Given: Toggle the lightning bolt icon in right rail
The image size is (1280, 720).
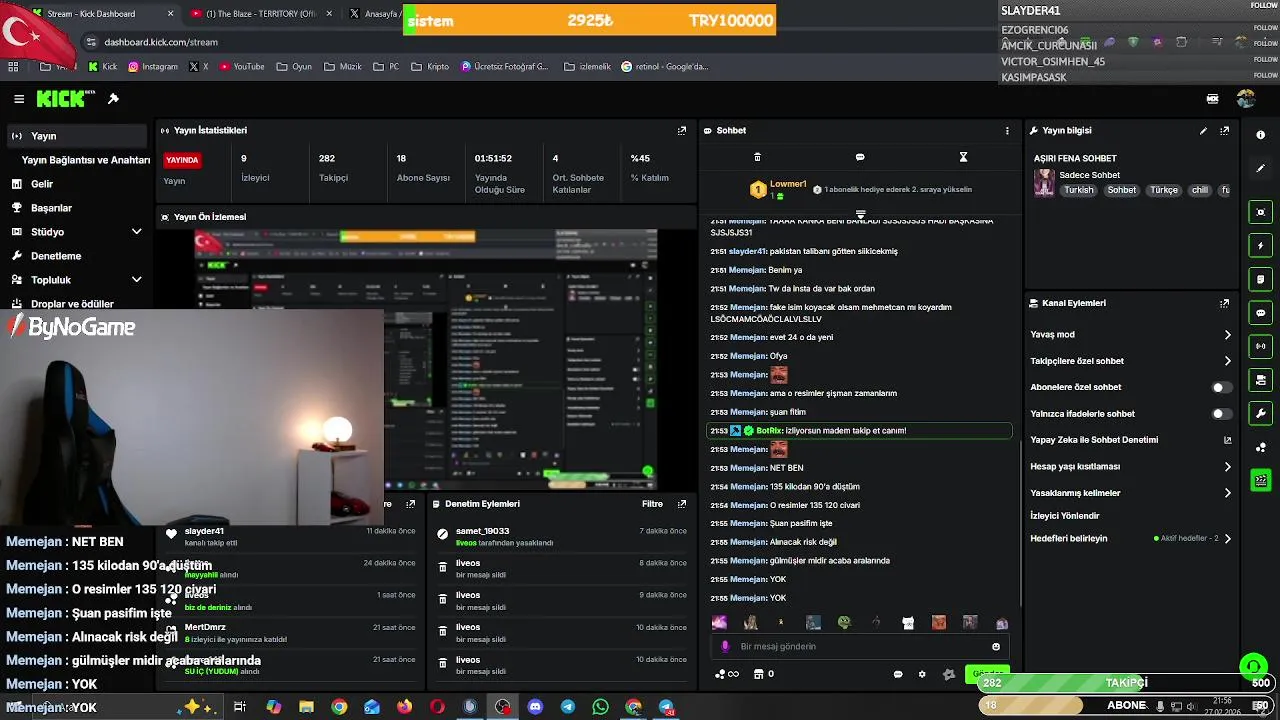Looking at the screenshot, I should (x=1260, y=246).
